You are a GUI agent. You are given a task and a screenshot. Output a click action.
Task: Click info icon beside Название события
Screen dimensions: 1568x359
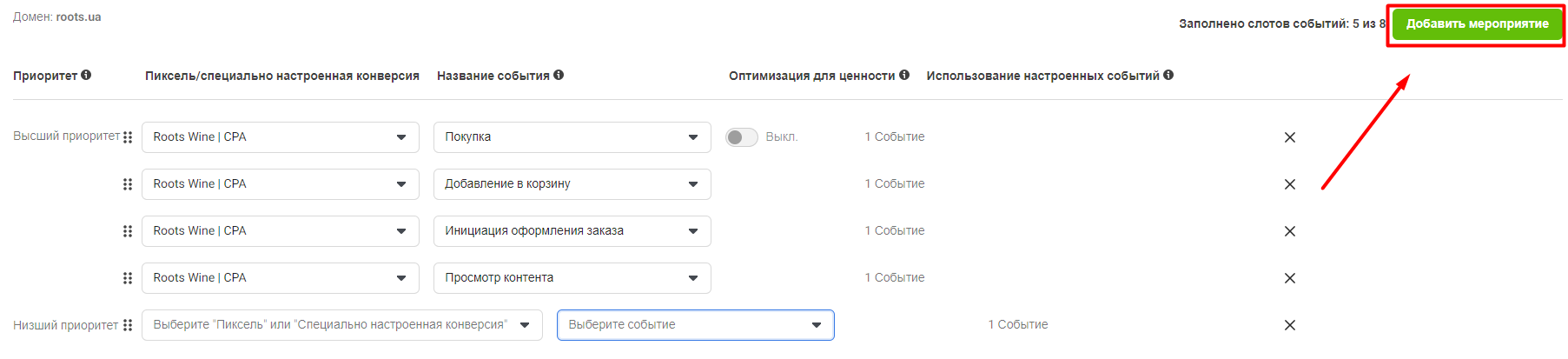pyautogui.click(x=559, y=76)
